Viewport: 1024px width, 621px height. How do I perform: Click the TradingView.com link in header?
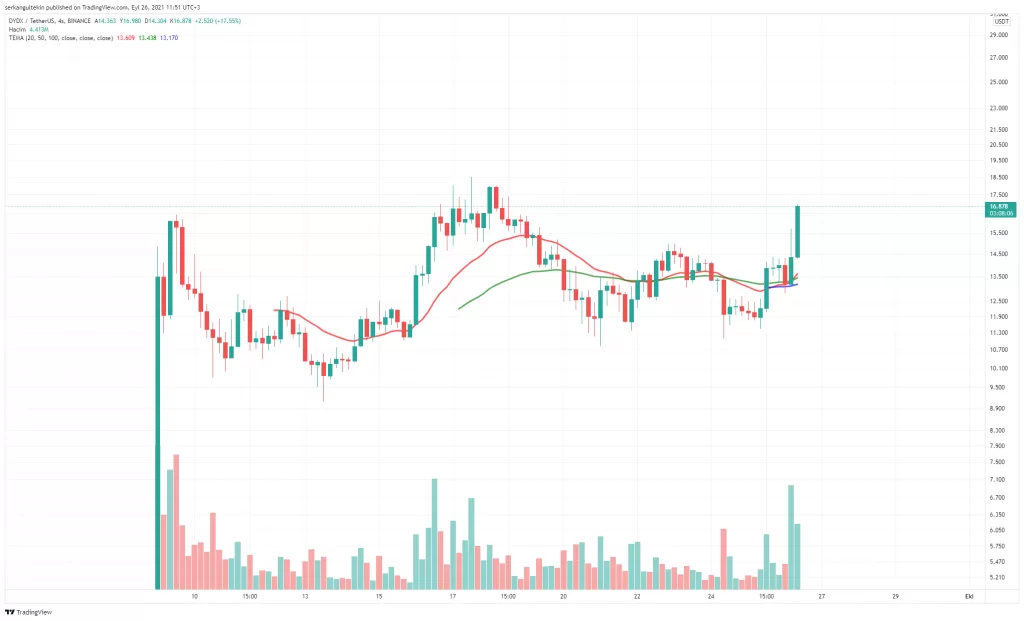(x=103, y=8)
